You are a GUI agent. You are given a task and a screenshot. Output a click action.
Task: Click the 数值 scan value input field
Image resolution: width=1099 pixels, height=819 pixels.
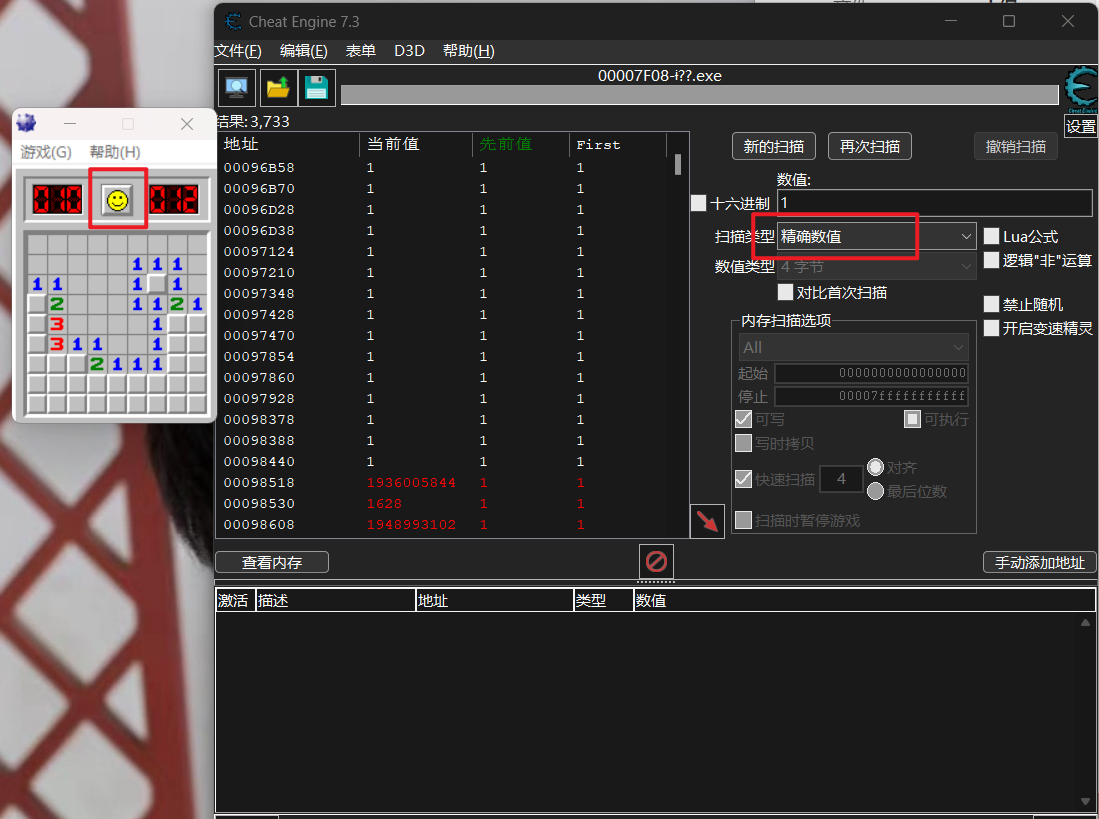point(934,203)
